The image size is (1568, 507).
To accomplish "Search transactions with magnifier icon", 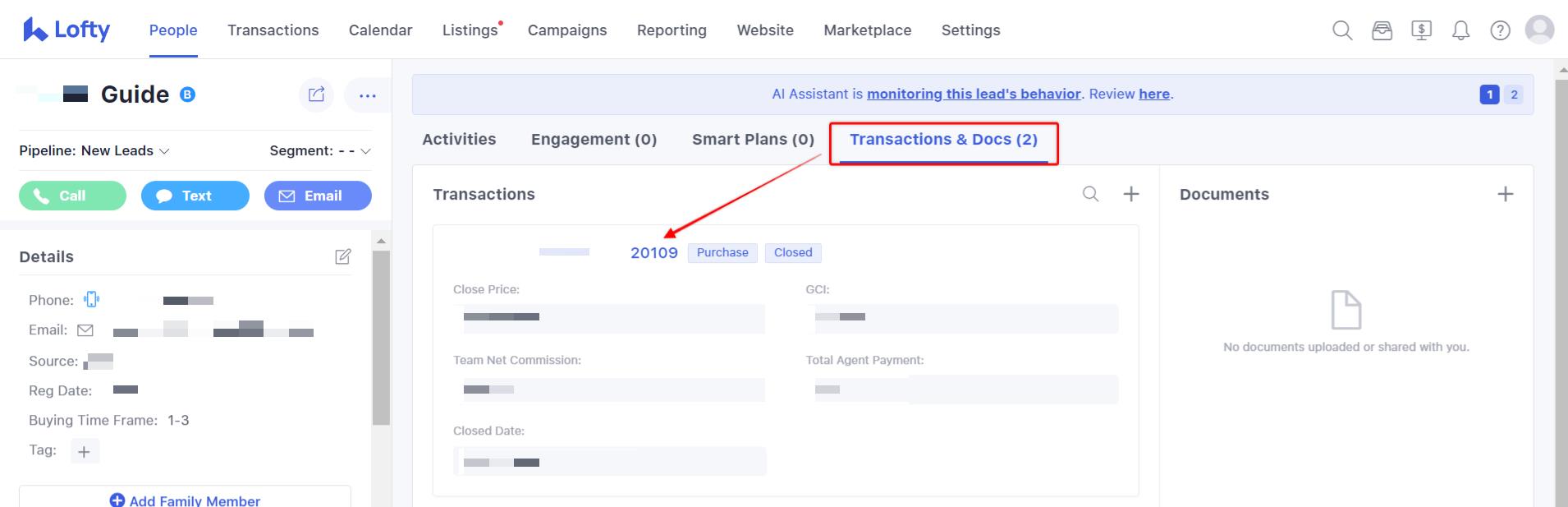I will (x=1090, y=194).
